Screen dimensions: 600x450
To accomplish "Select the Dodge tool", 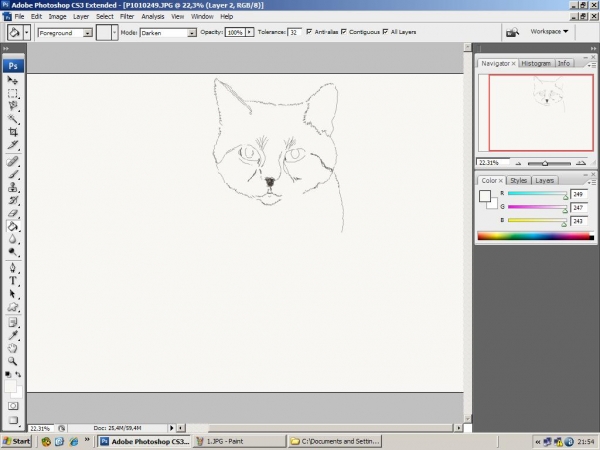I will tap(13, 252).
